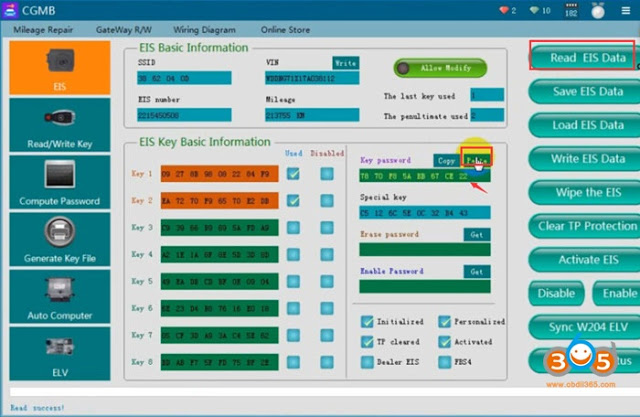The height and width of the screenshot is (417, 640).
Task: Click the Mileage input field
Action: coord(312,115)
